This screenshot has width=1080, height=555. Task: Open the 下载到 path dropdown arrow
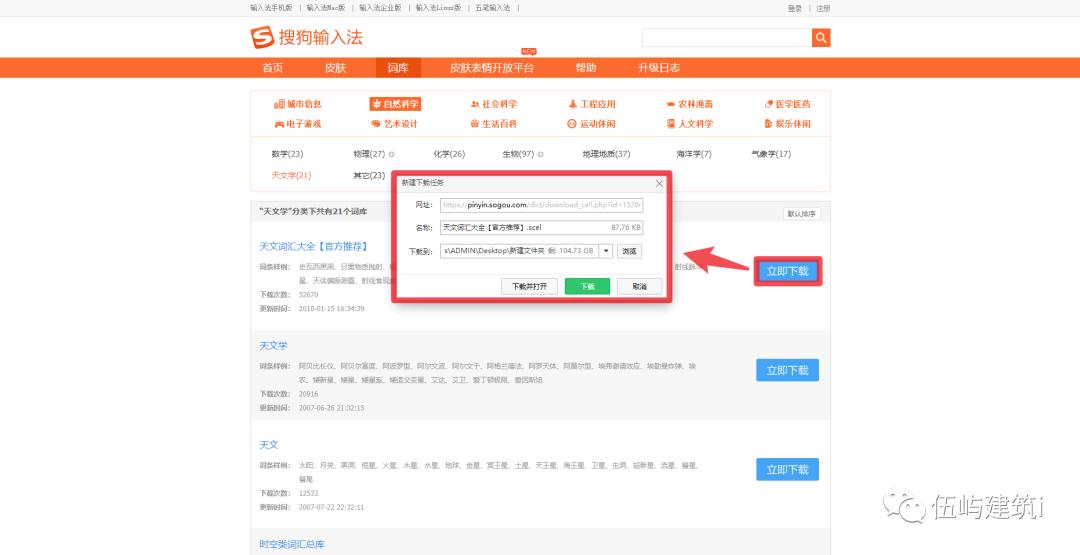[606, 251]
